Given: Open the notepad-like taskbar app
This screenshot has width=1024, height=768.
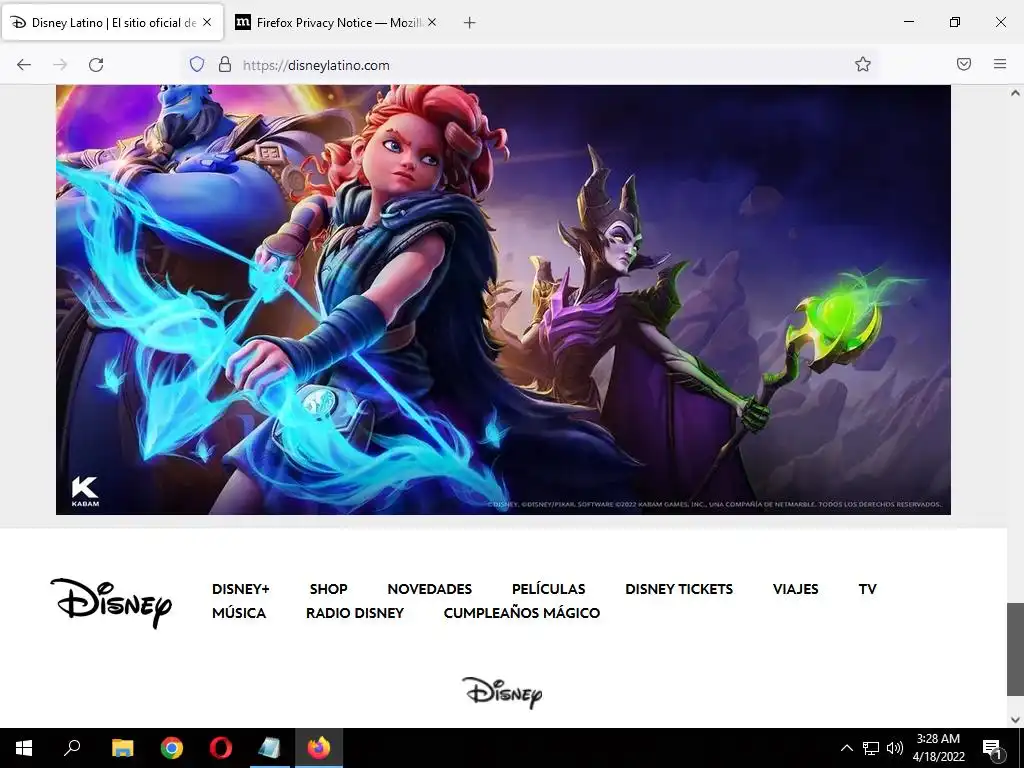Looking at the screenshot, I should [270, 748].
